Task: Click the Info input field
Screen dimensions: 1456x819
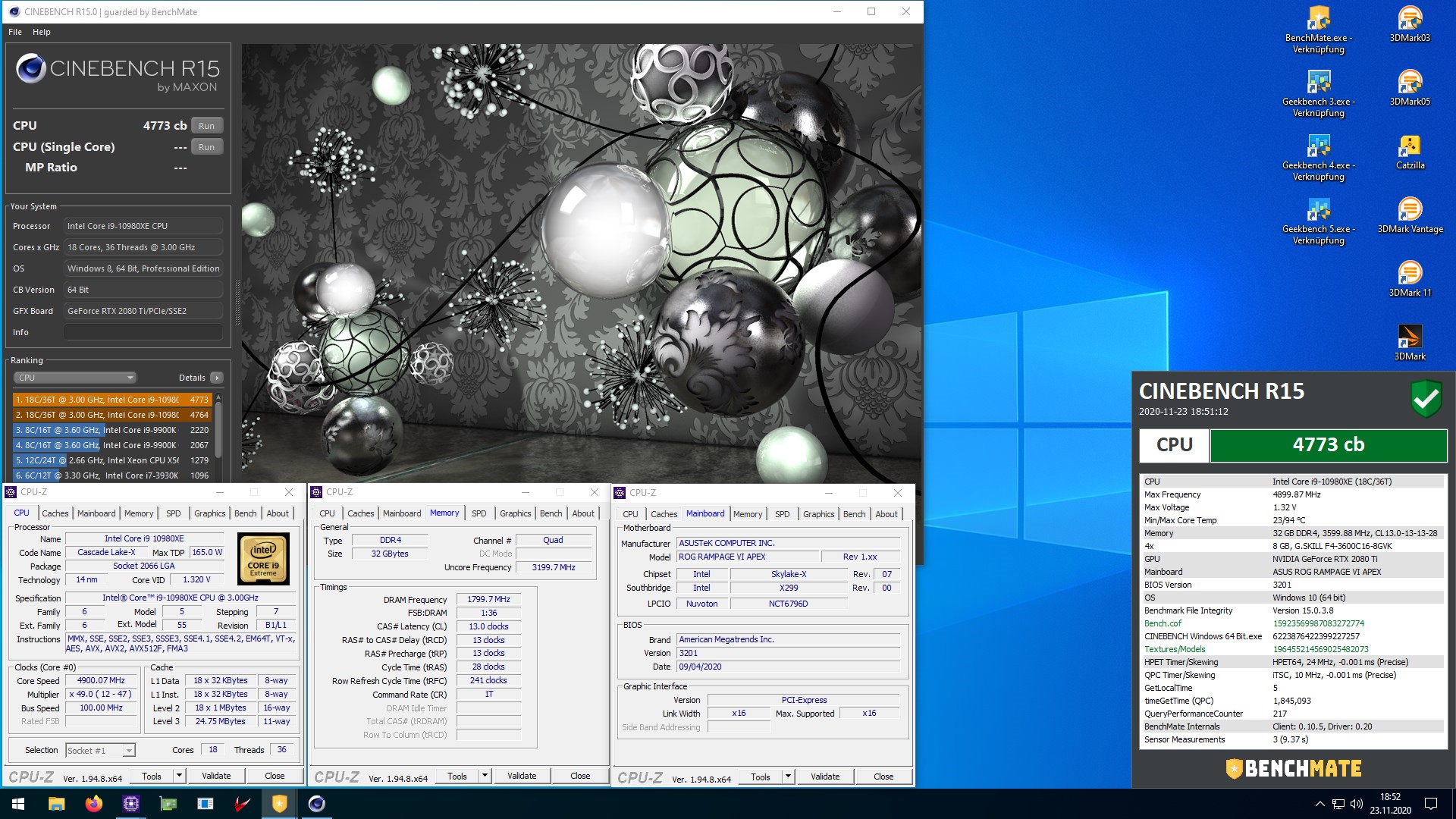Action: coord(143,332)
